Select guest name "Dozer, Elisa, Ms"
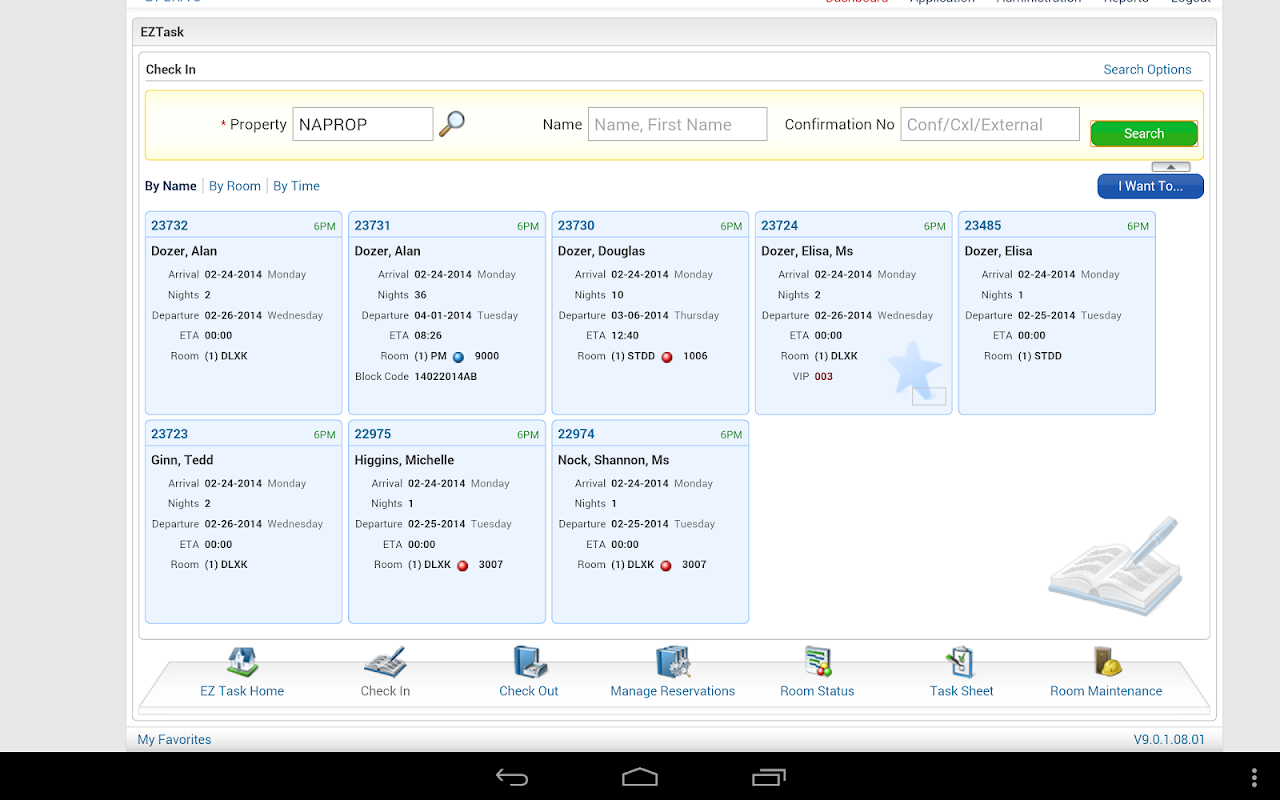This screenshot has width=1280, height=800. pos(807,251)
